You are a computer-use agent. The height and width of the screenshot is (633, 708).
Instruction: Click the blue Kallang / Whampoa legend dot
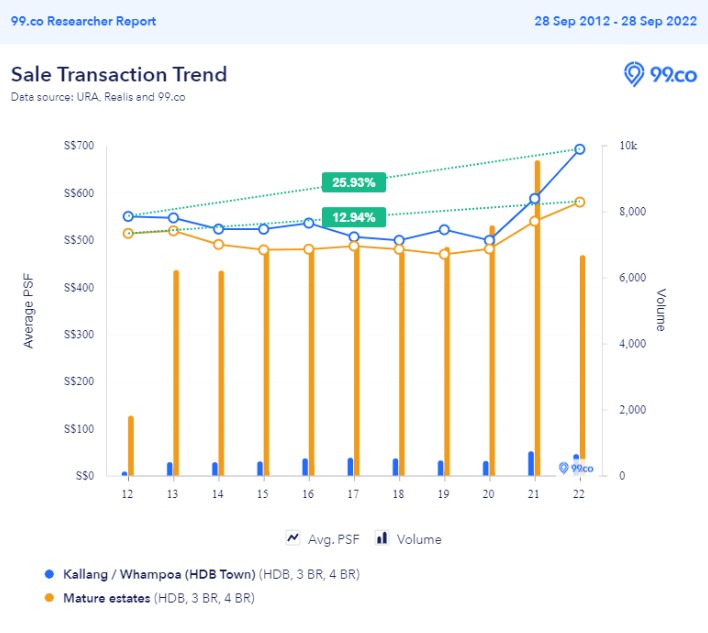click(x=48, y=574)
